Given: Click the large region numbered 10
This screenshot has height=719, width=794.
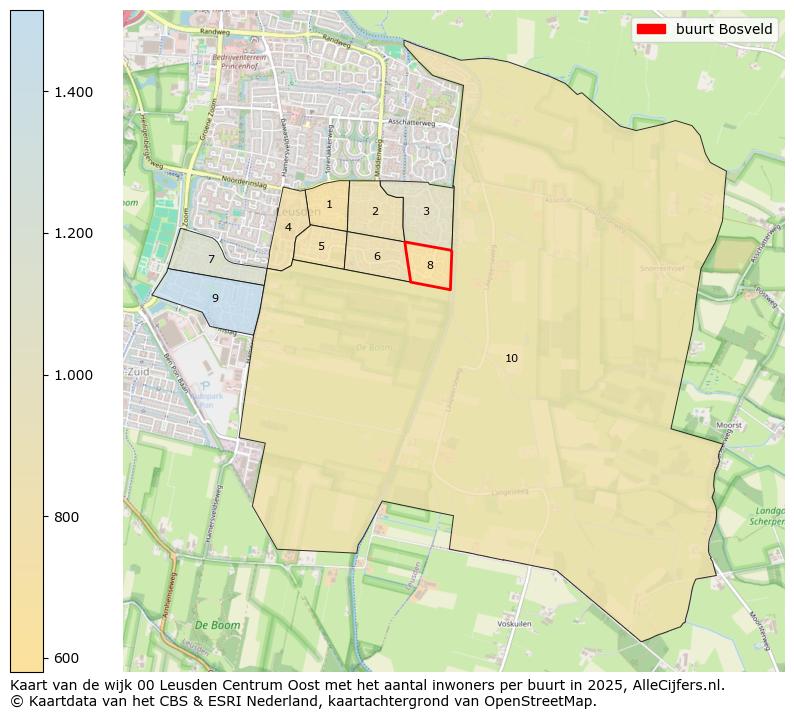Looking at the screenshot, I should (511, 358).
